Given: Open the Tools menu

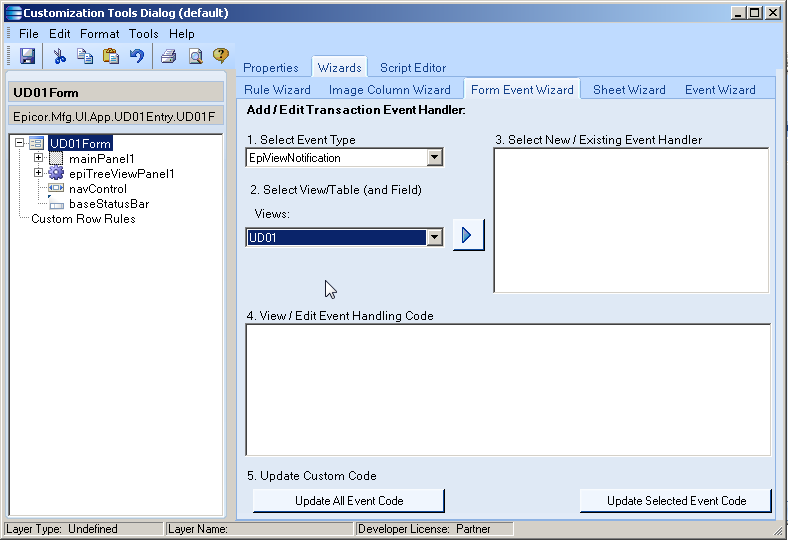Looking at the screenshot, I should (x=143, y=34).
